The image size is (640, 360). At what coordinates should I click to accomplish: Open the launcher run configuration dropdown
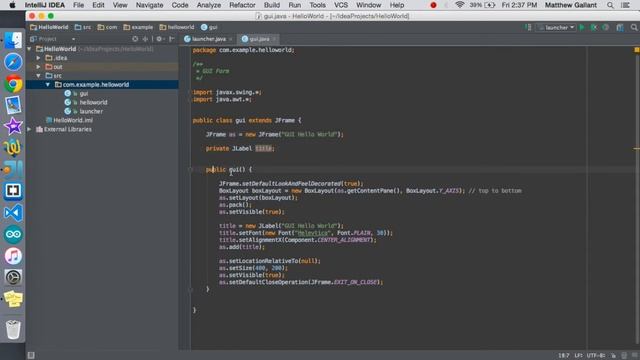[x=556, y=27]
